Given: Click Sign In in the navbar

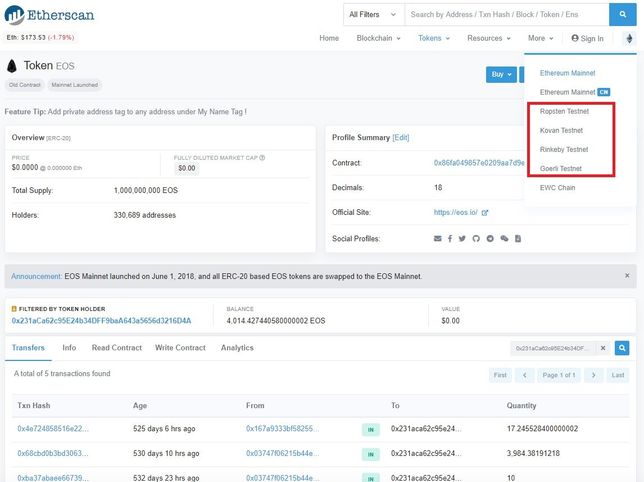Looking at the screenshot, I should [587, 38].
